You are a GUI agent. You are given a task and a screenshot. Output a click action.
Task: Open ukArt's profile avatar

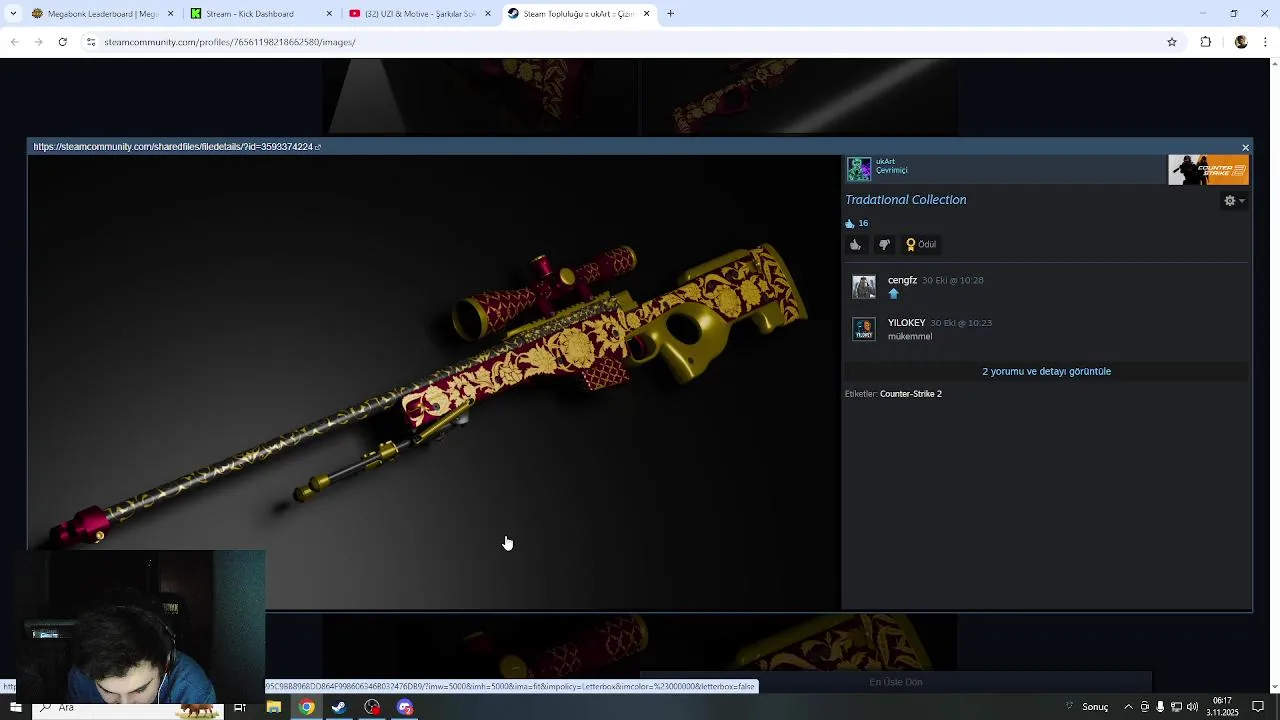click(859, 169)
